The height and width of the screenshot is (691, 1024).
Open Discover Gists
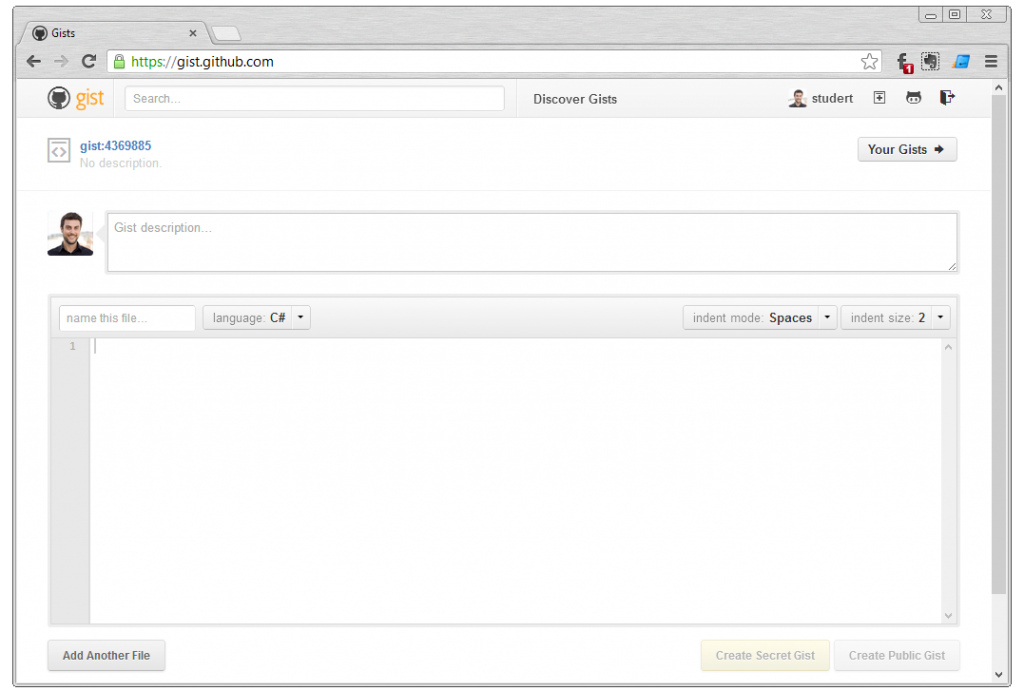tap(575, 99)
